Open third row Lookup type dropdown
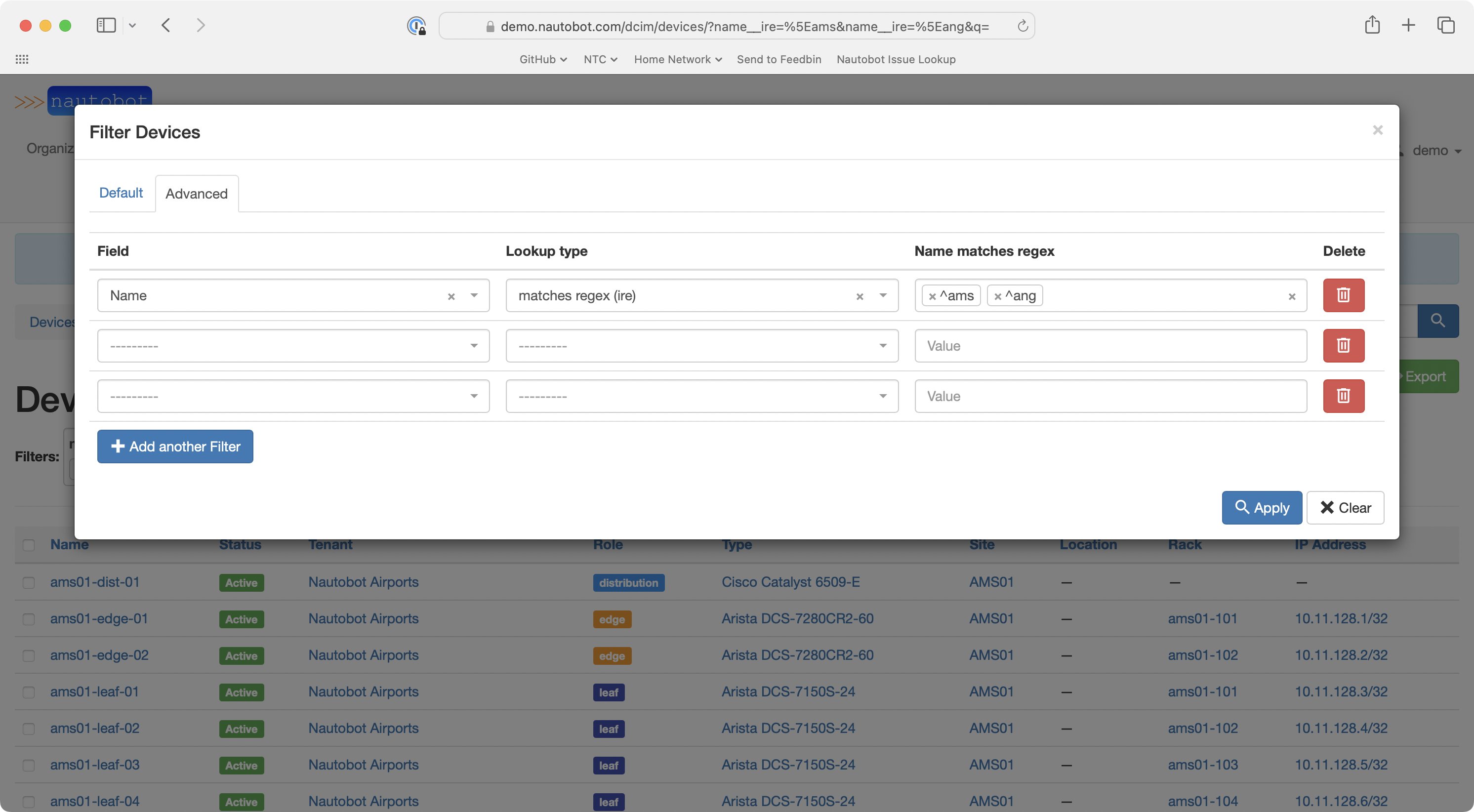The width and height of the screenshot is (1474, 812). tap(701, 396)
